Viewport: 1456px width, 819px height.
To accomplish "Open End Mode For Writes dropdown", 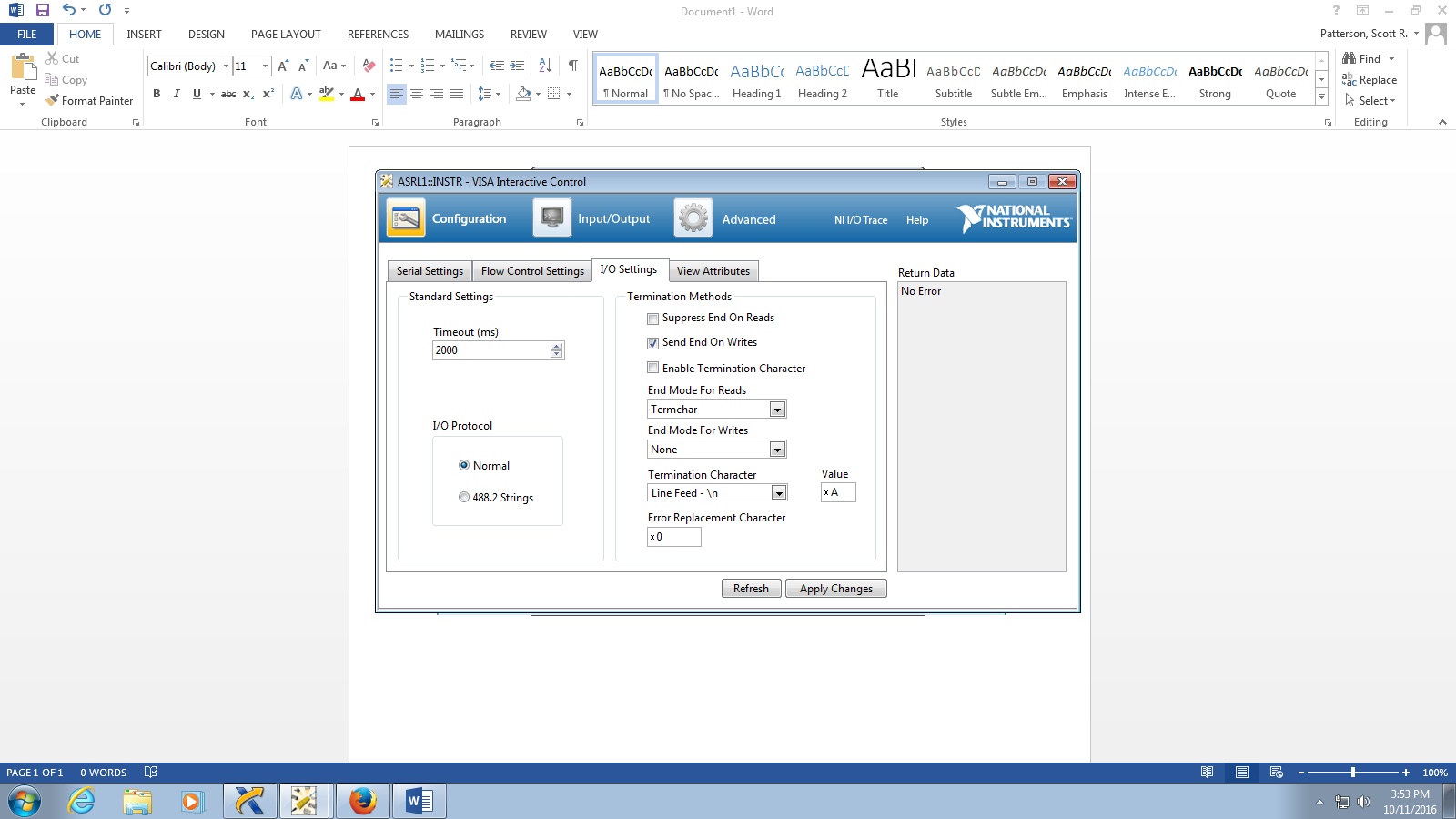I will (x=777, y=450).
